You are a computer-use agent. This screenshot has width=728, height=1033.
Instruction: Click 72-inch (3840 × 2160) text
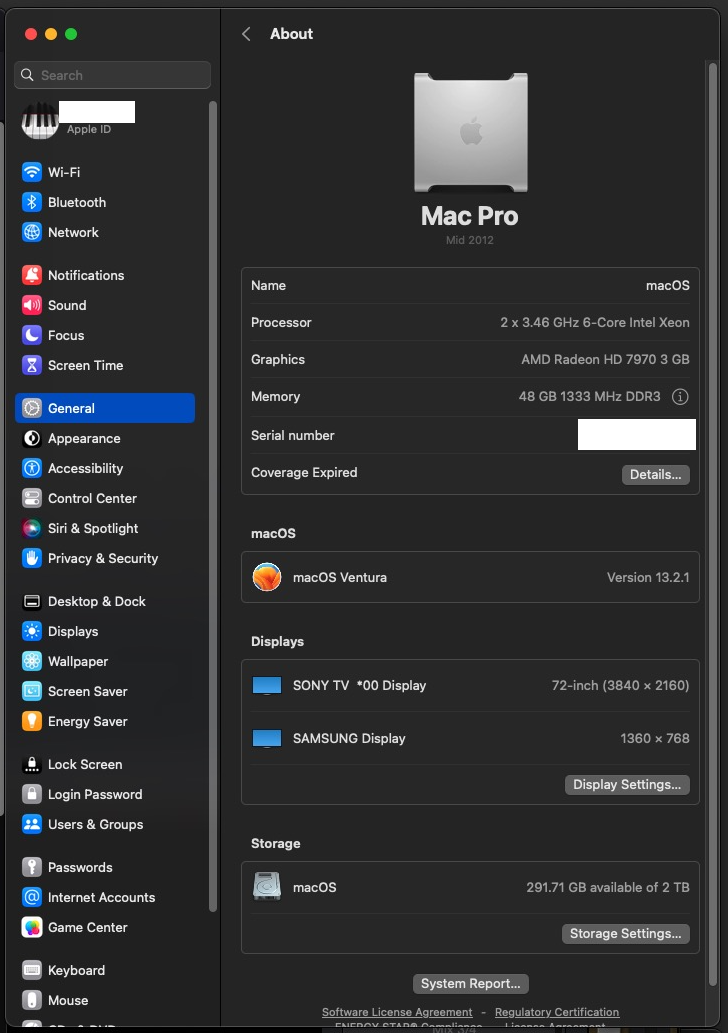[x=621, y=685]
